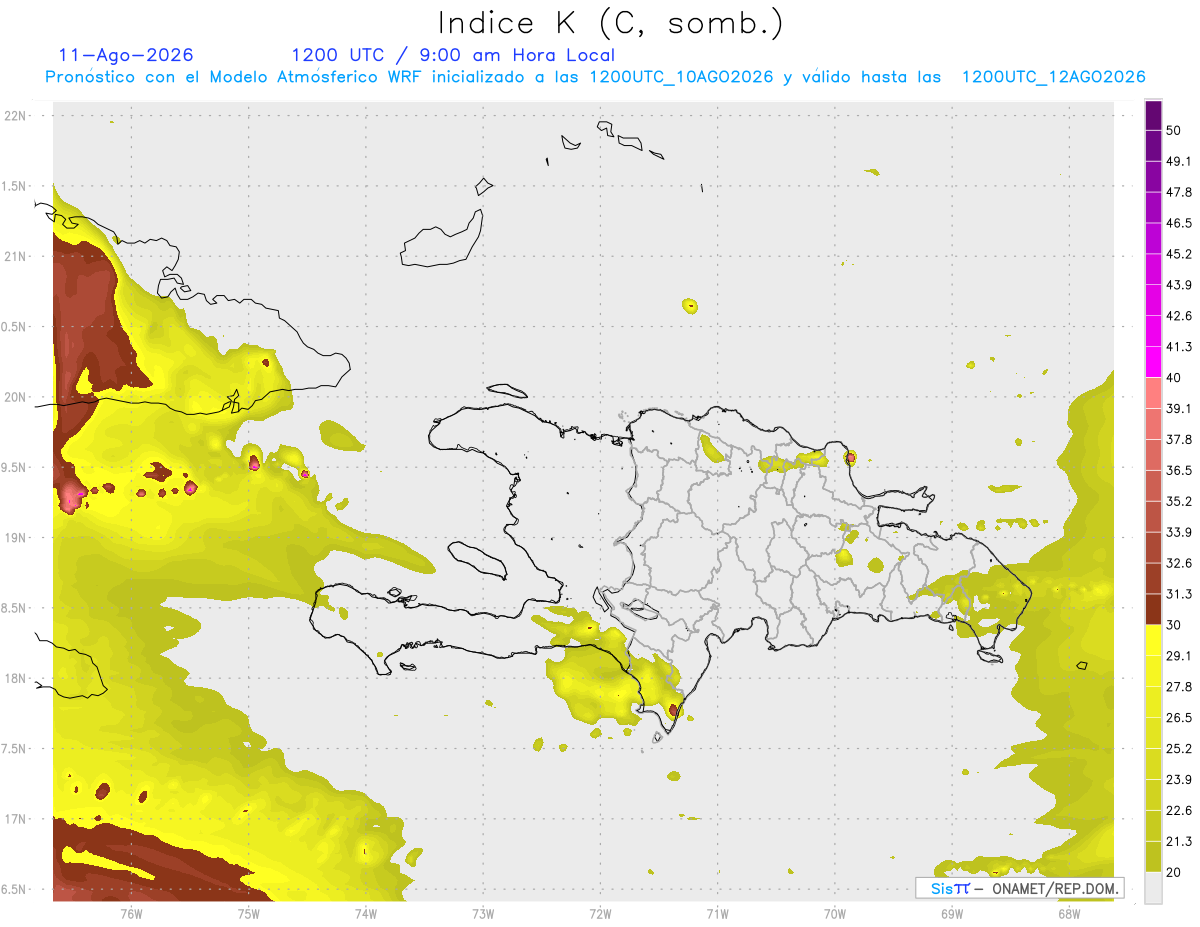Click the "17N" latitude label

click(17, 820)
